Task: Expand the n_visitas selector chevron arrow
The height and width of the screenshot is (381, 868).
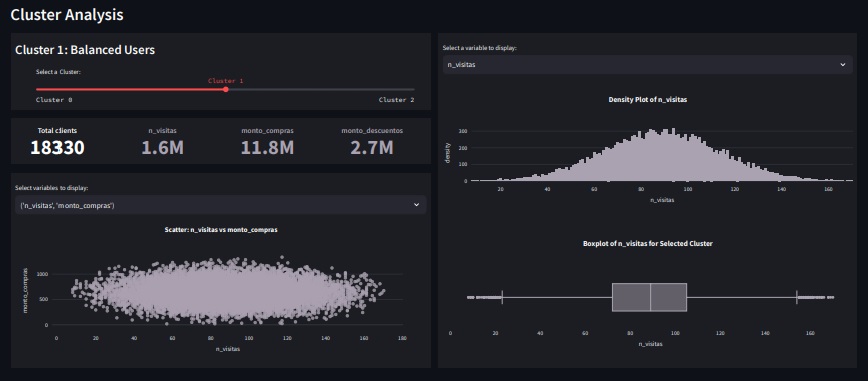Action: coord(843,65)
